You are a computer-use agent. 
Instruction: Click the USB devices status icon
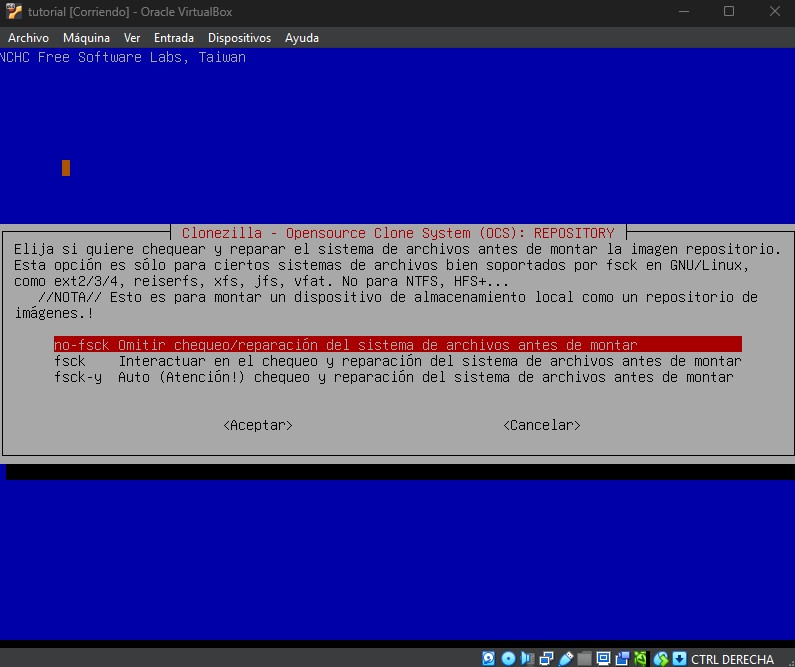[x=565, y=658]
